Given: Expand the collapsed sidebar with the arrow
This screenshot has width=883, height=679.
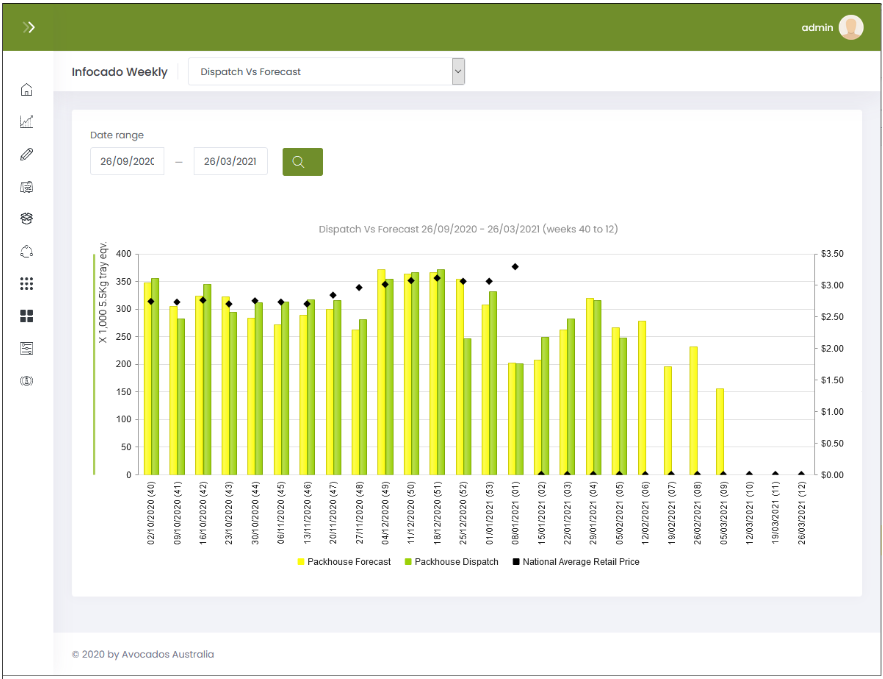Looking at the screenshot, I should point(31,26).
